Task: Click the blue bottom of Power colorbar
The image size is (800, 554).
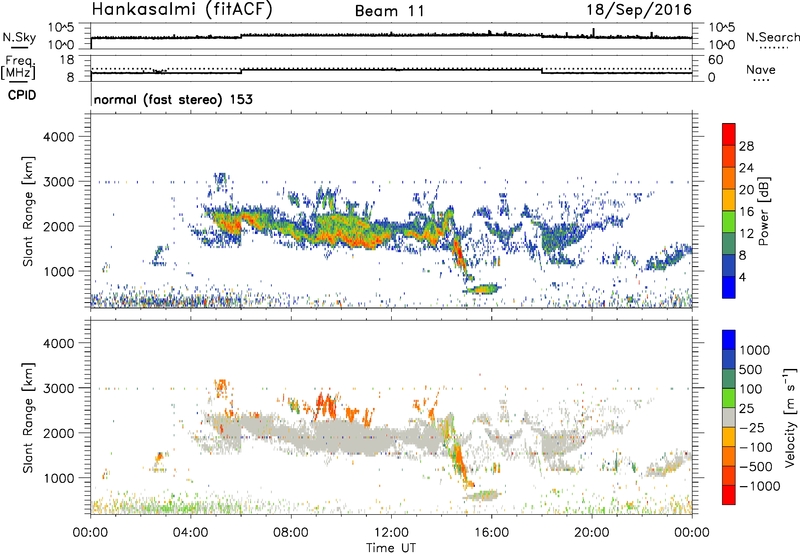Action: tap(729, 287)
